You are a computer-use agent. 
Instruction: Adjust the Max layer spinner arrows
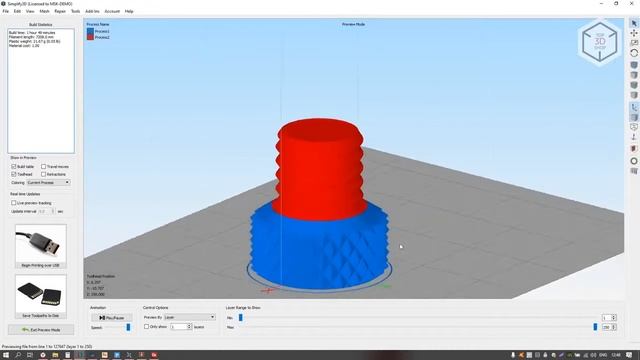click(614, 327)
